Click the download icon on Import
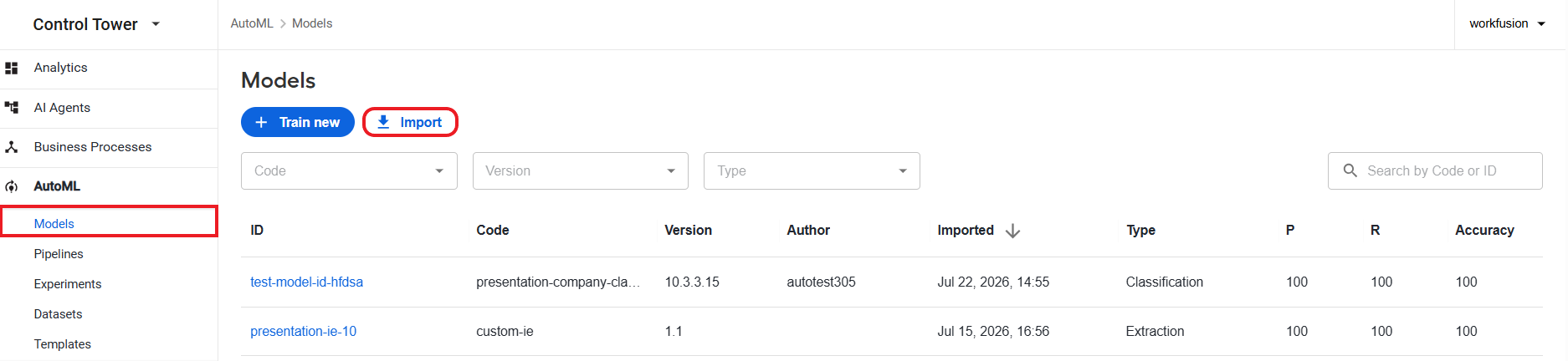 click(x=383, y=122)
